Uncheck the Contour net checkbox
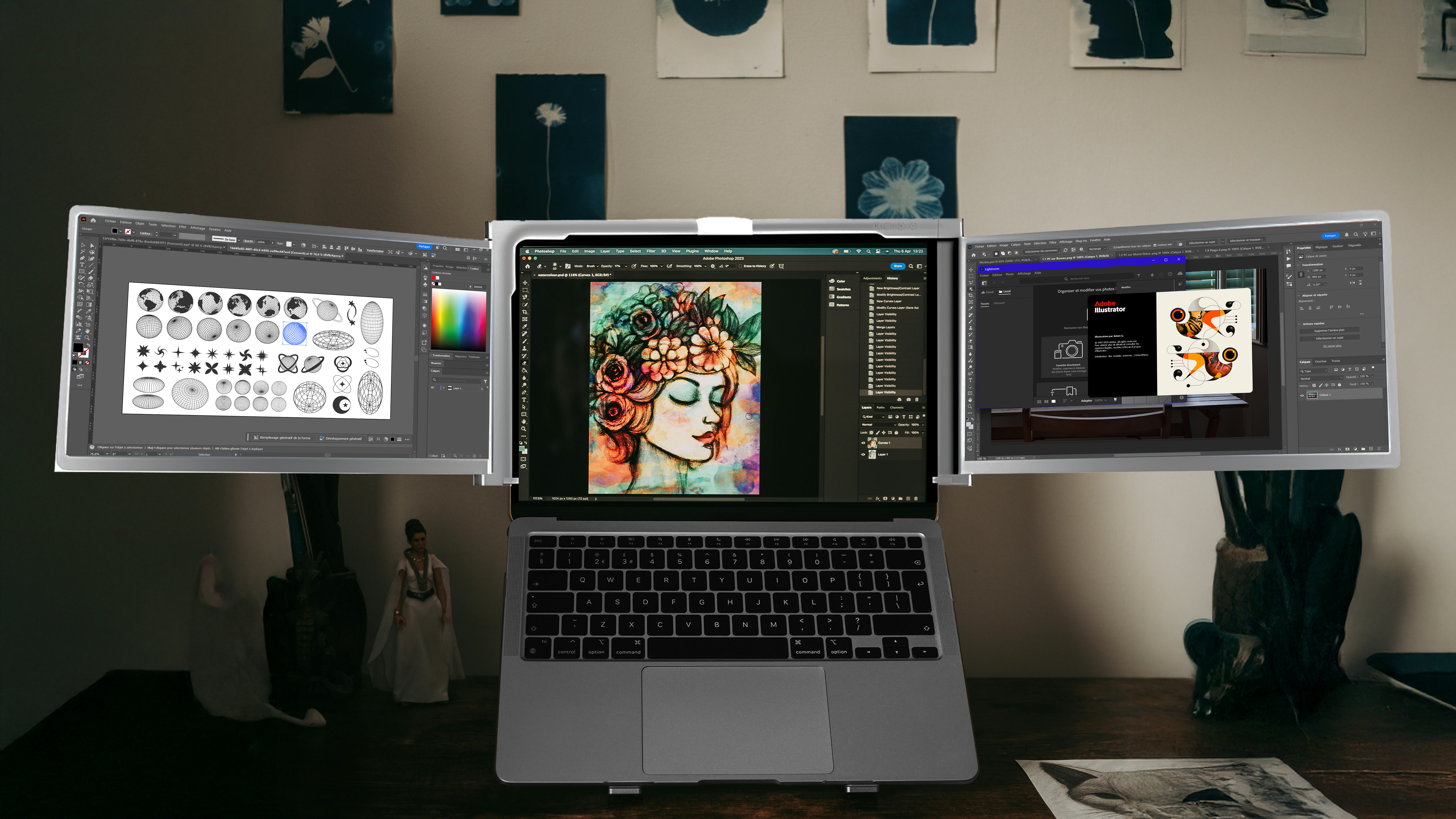 point(1155,245)
